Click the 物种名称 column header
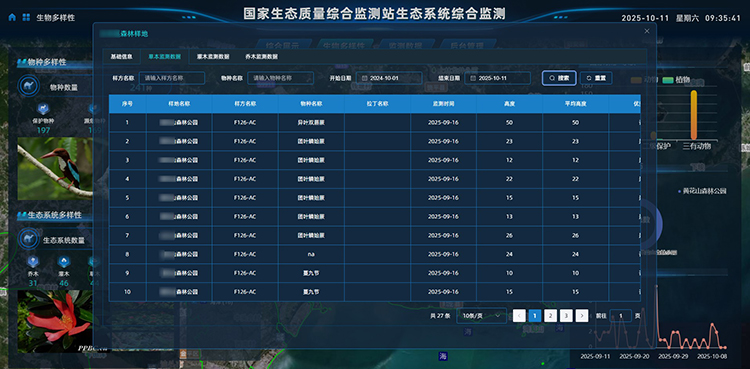 pyautogui.click(x=311, y=103)
